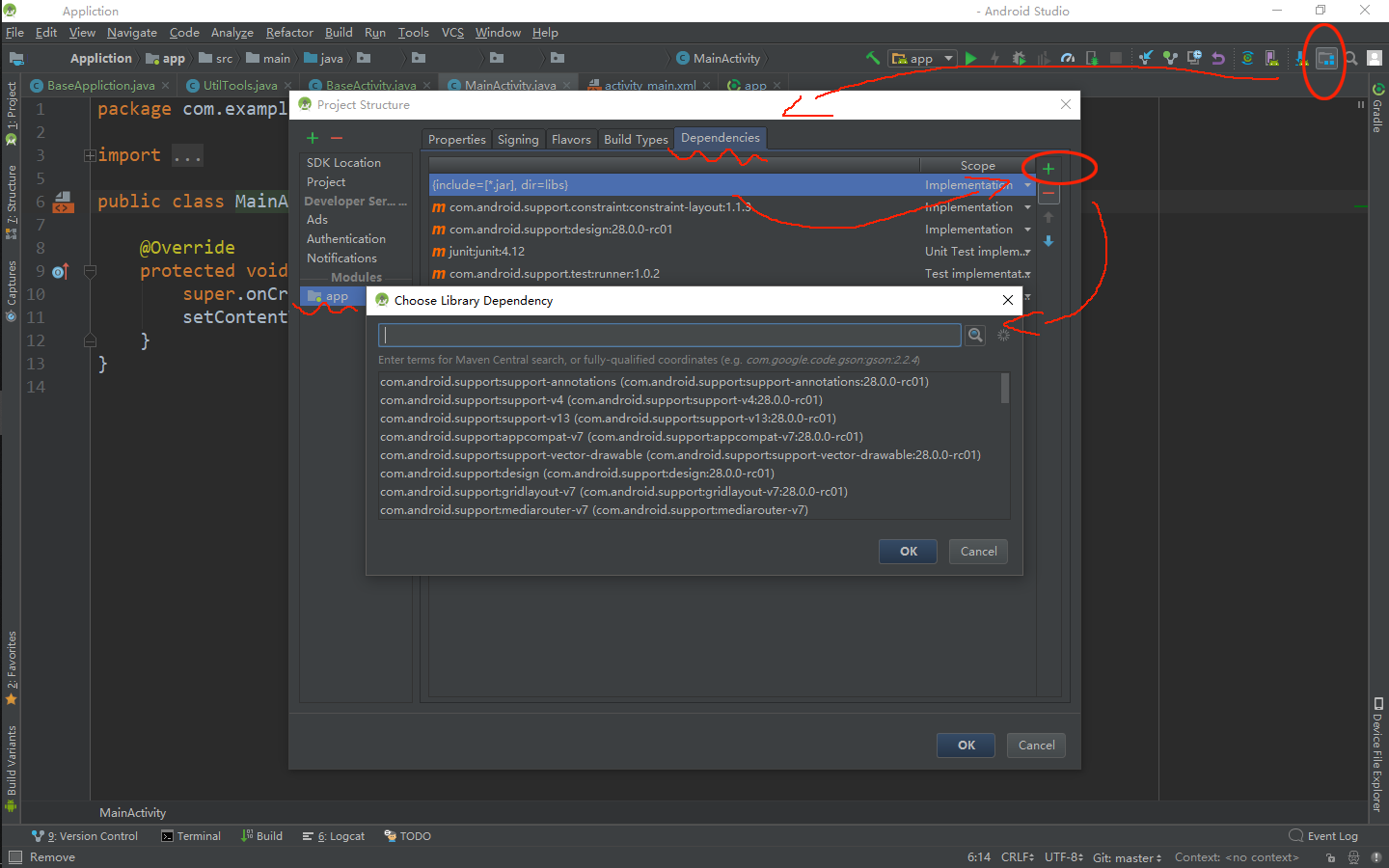Open the Properties tab in Project Structure

(456, 140)
